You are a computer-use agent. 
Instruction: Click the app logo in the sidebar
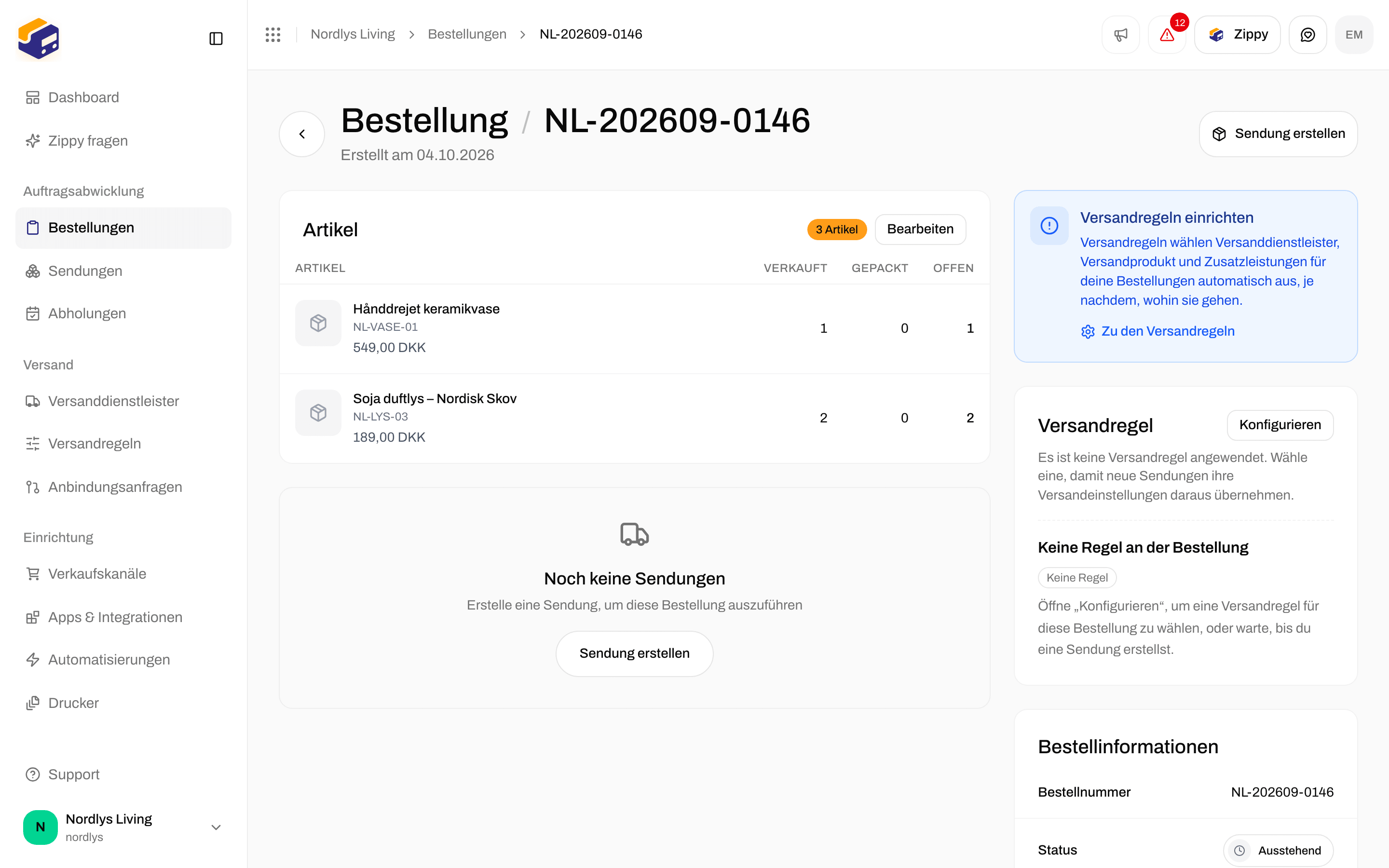click(39, 39)
